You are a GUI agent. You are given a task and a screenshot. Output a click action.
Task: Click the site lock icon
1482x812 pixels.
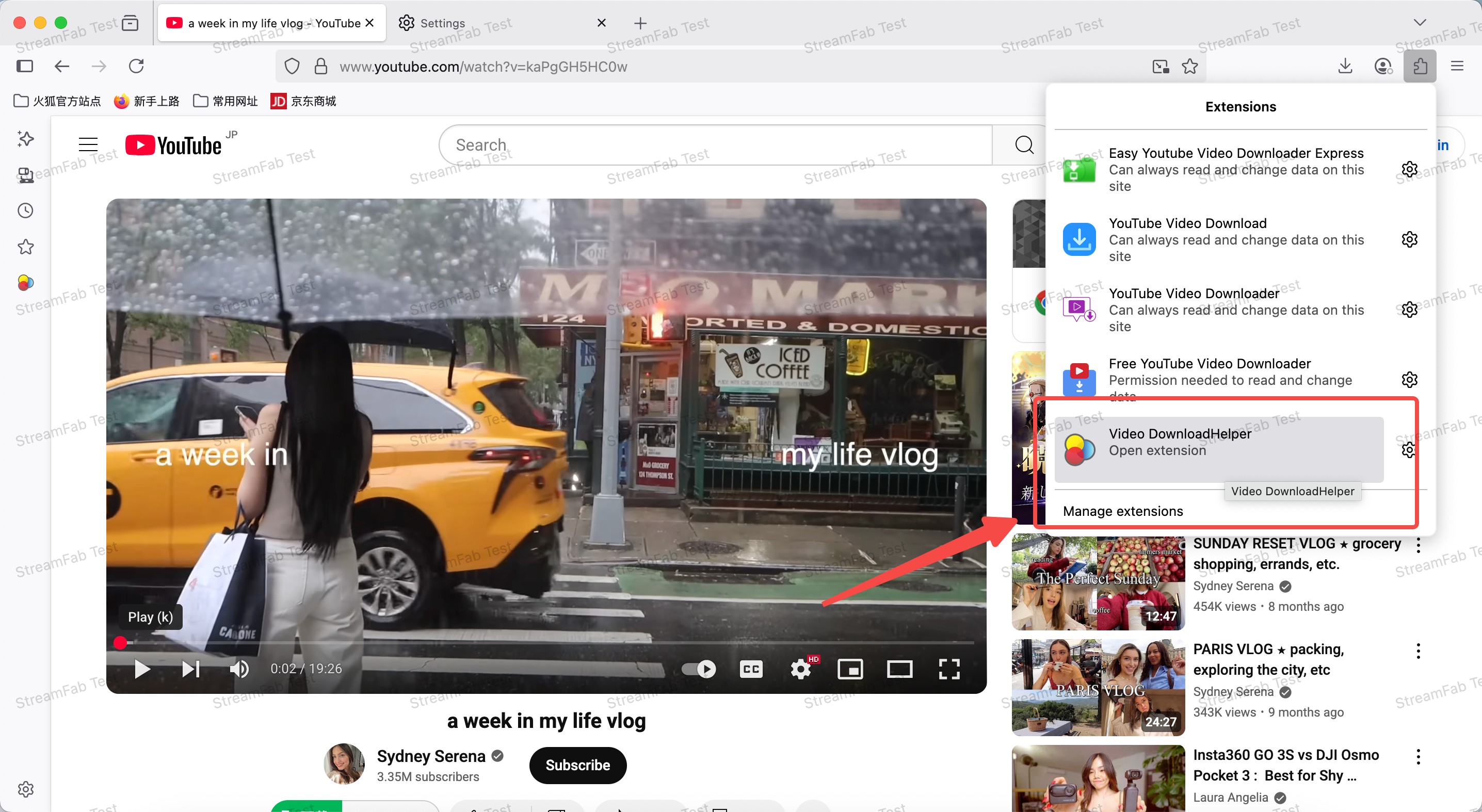[321, 67]
